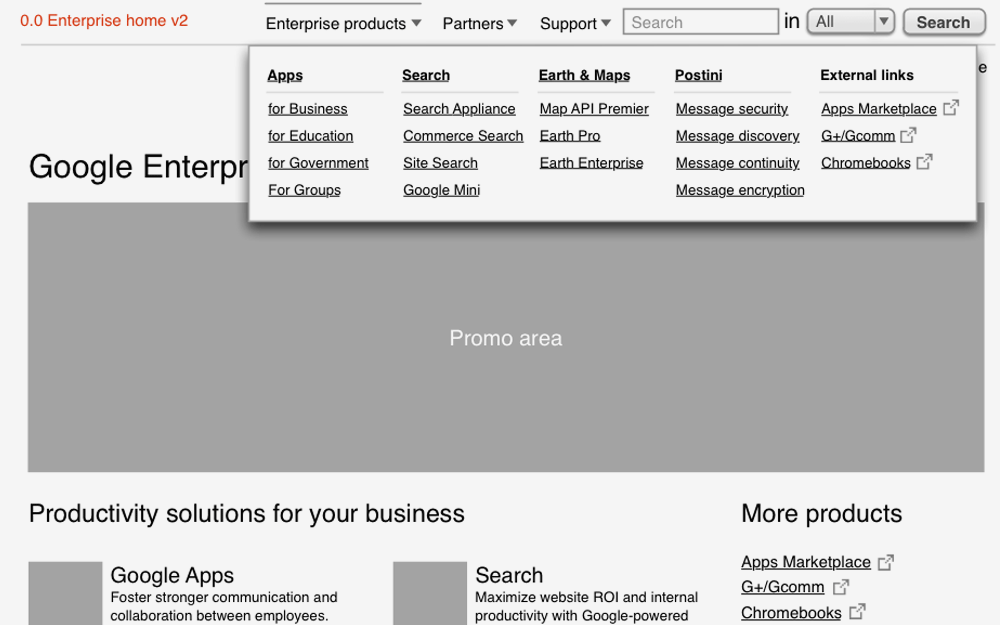1000x625 pixels.
Task: Click the Apps section heading in the menu
Action: pos(285,74)
